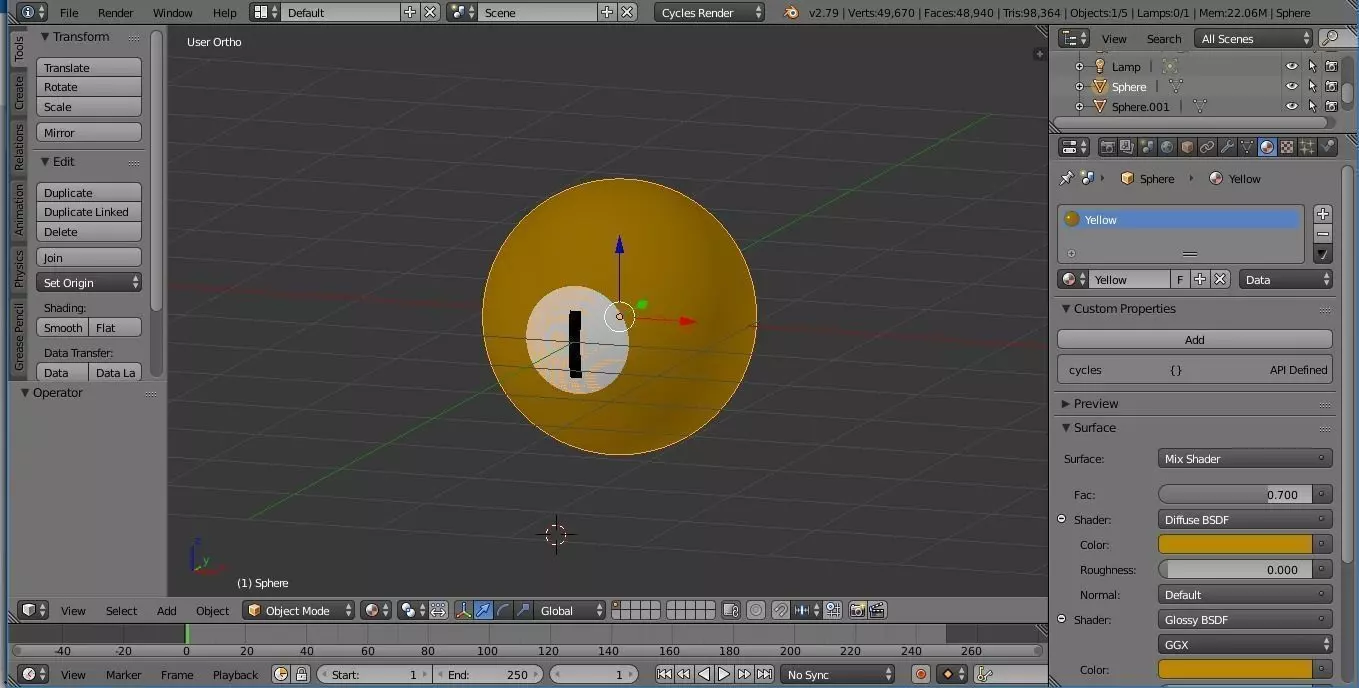Switch to the Create tool shelf tab
1359x688 pixels.
[x=19, y=92]
